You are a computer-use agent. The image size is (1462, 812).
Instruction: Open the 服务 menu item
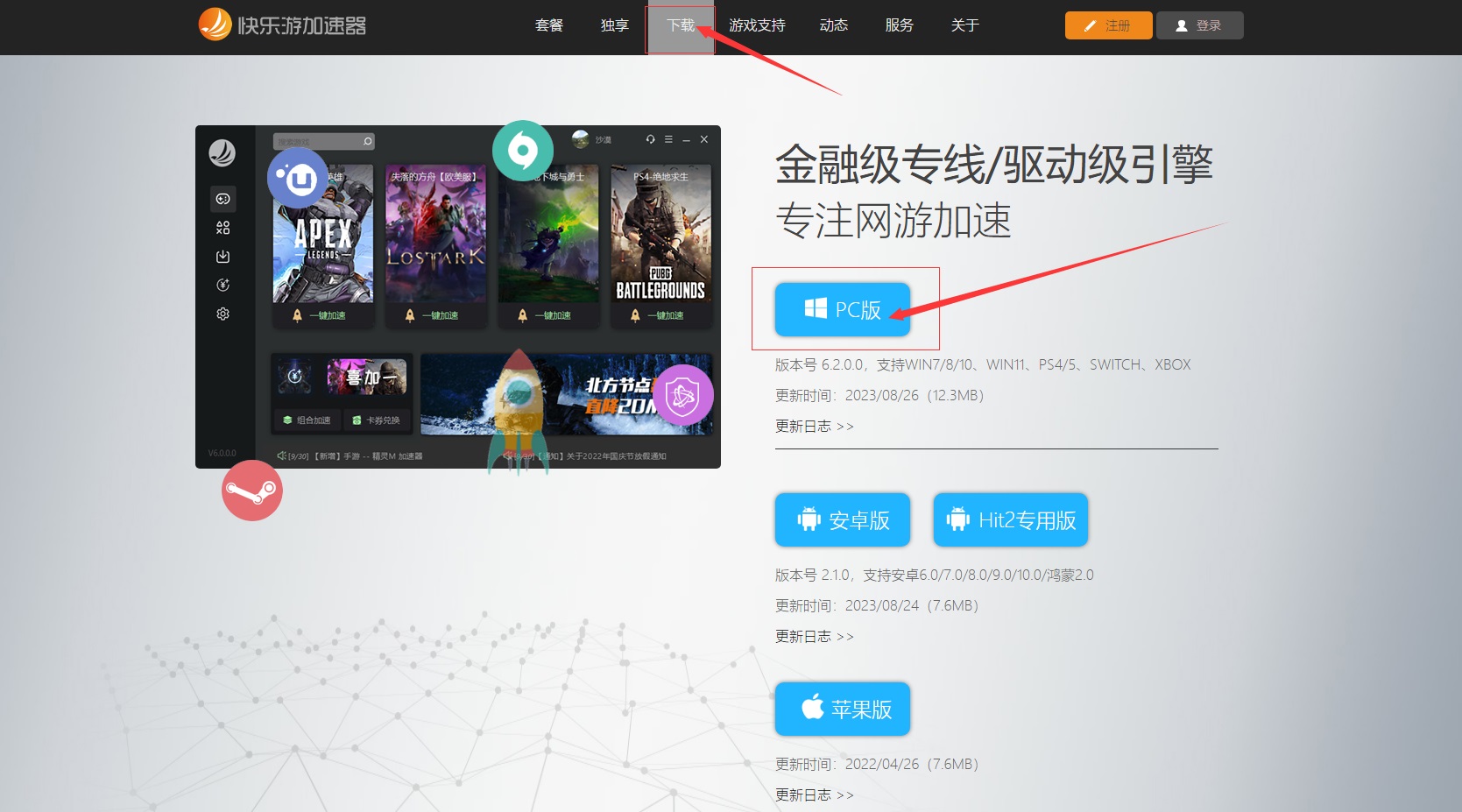(x=900, y=25)
